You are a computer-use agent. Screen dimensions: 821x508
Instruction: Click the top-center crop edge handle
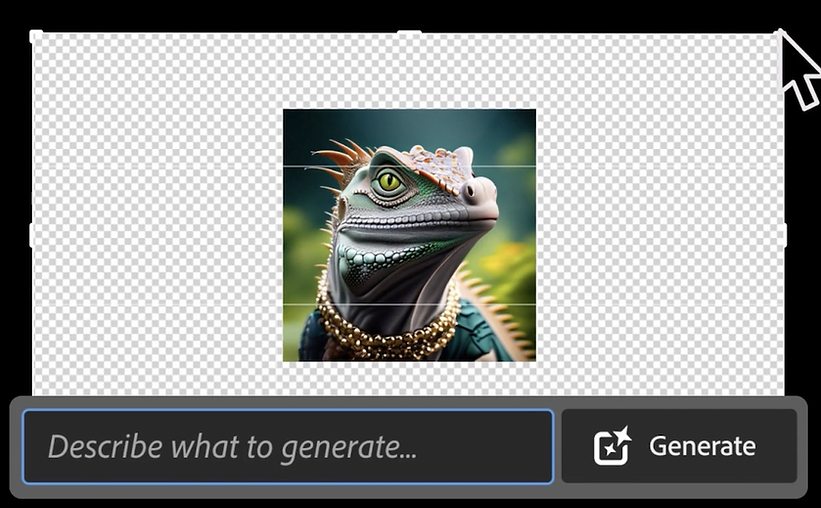point(409,33)
